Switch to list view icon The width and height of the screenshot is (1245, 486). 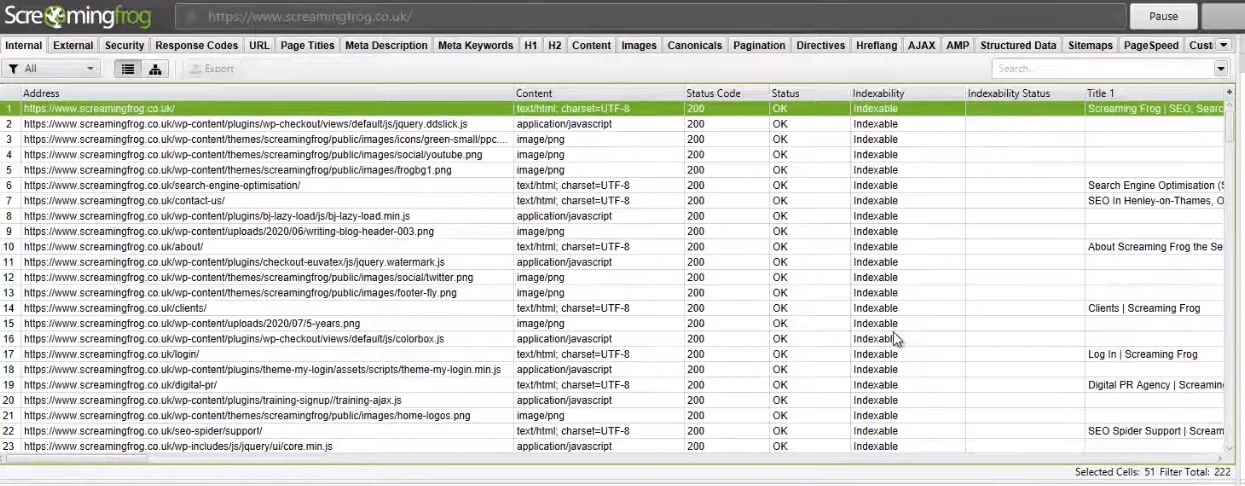pos(128,69)
